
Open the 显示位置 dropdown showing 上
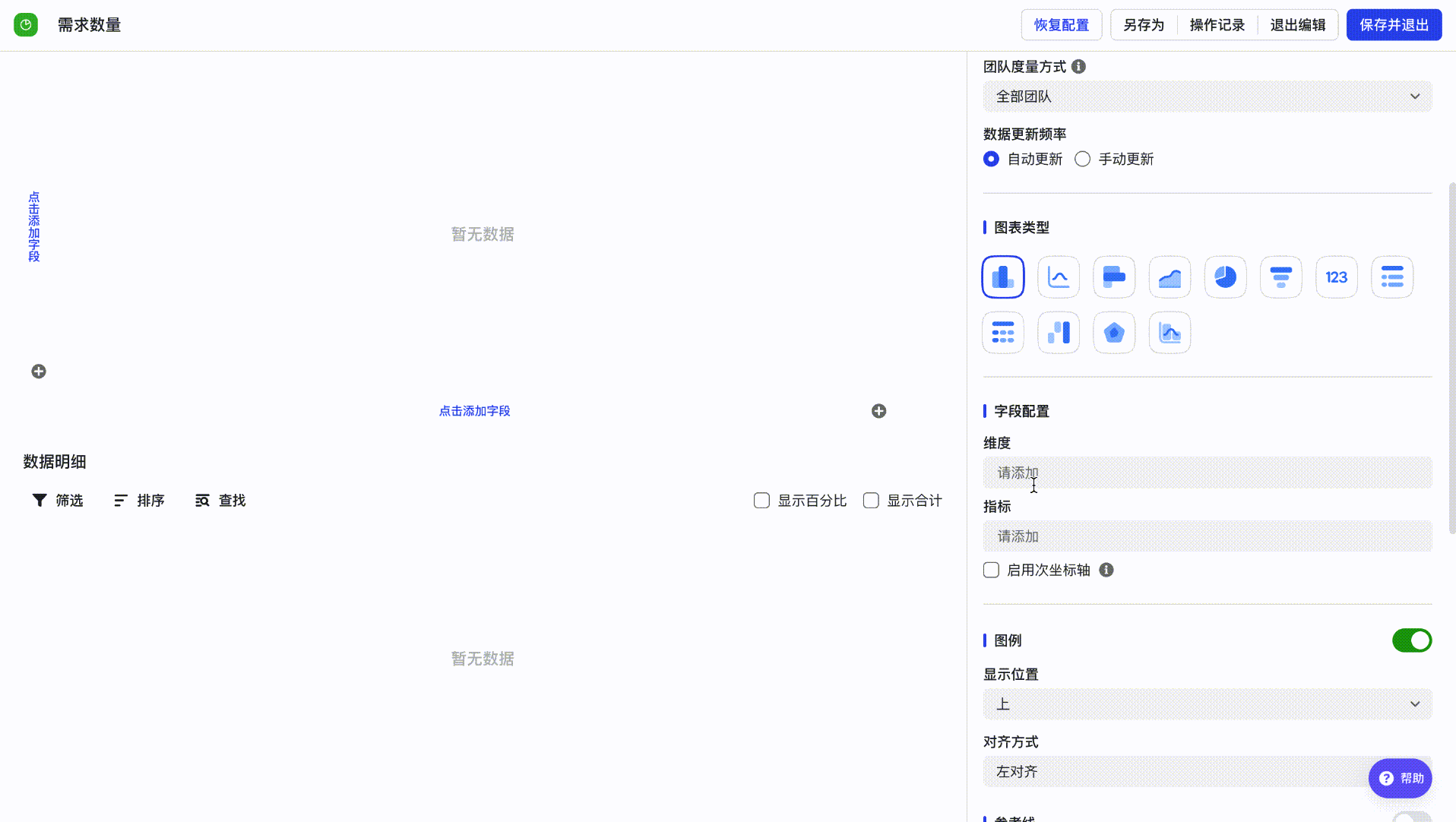pyautogui.click(x=1207, y=704)
